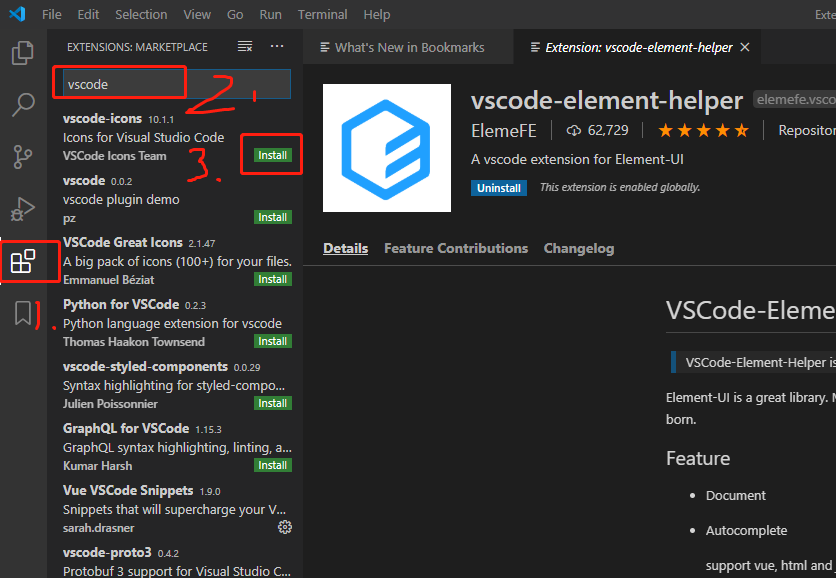Click 'This extension is enabled globally' text
This screenshot has width=836, height=578.
tap(620, 187)
